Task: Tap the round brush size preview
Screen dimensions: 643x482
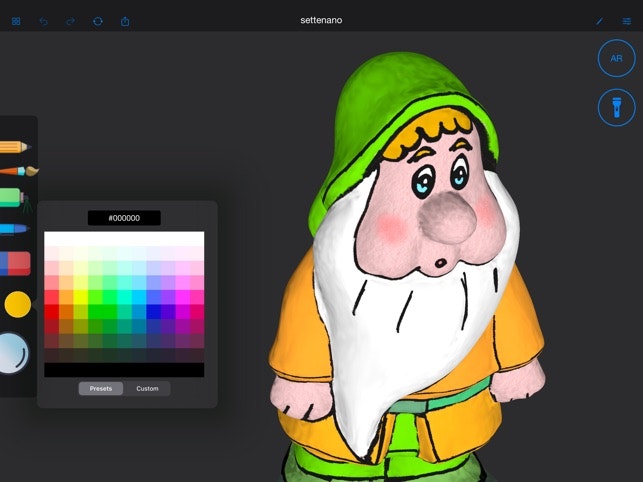Action: tap(14, 354)
